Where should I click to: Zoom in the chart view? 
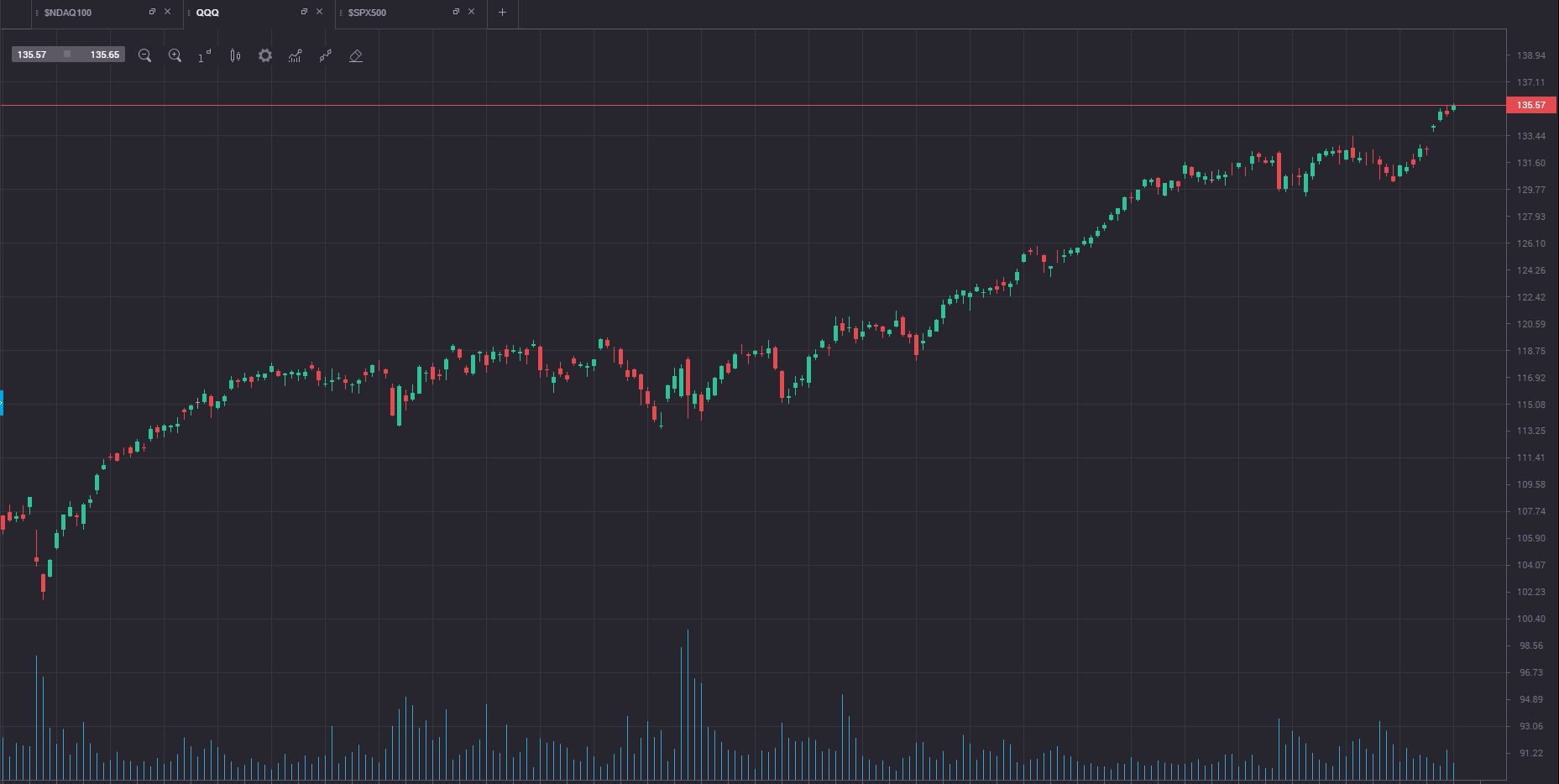(175, 55)
